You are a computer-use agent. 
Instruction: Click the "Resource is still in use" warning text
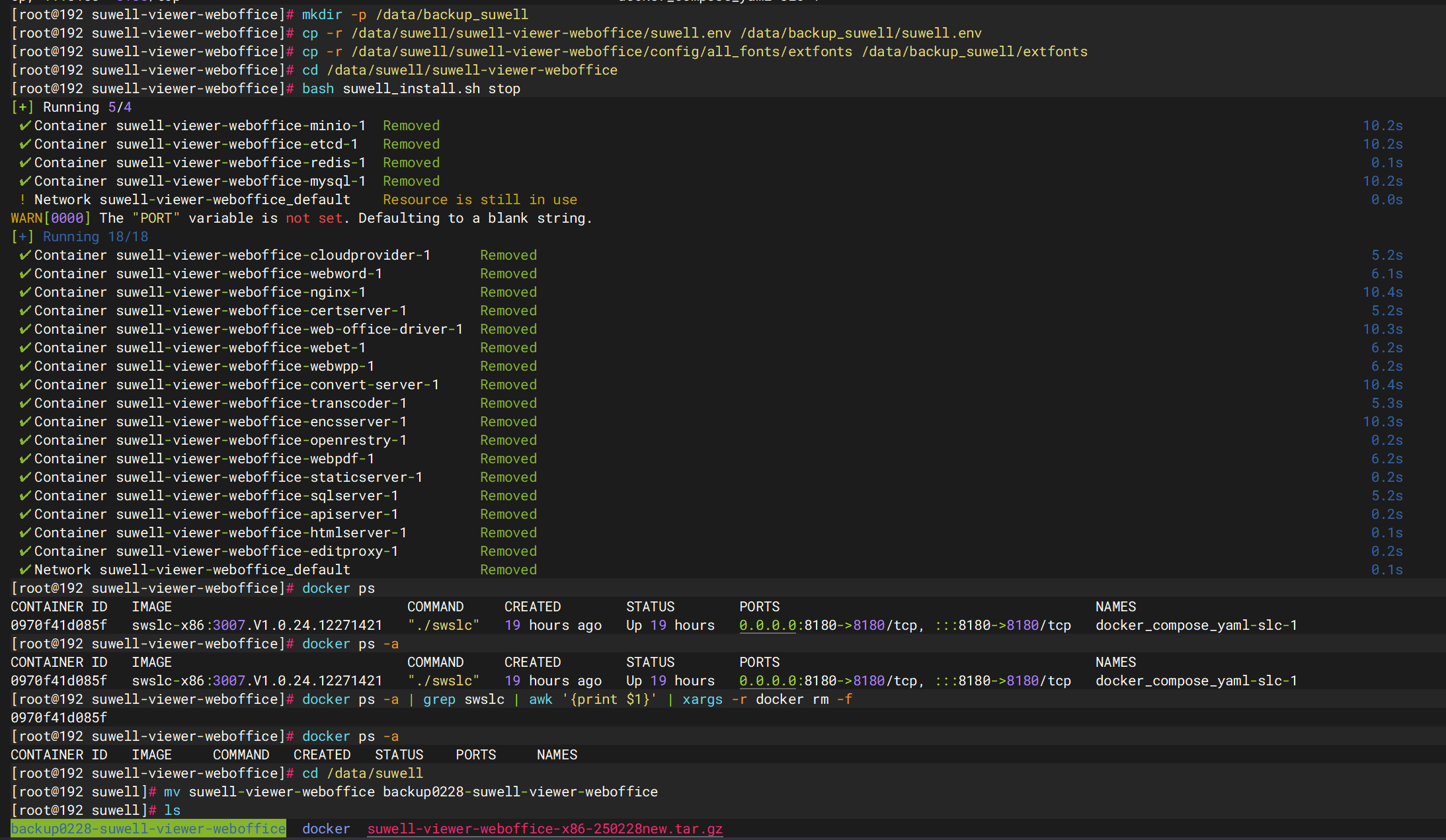pyautogui.click(x=480, y=200)
